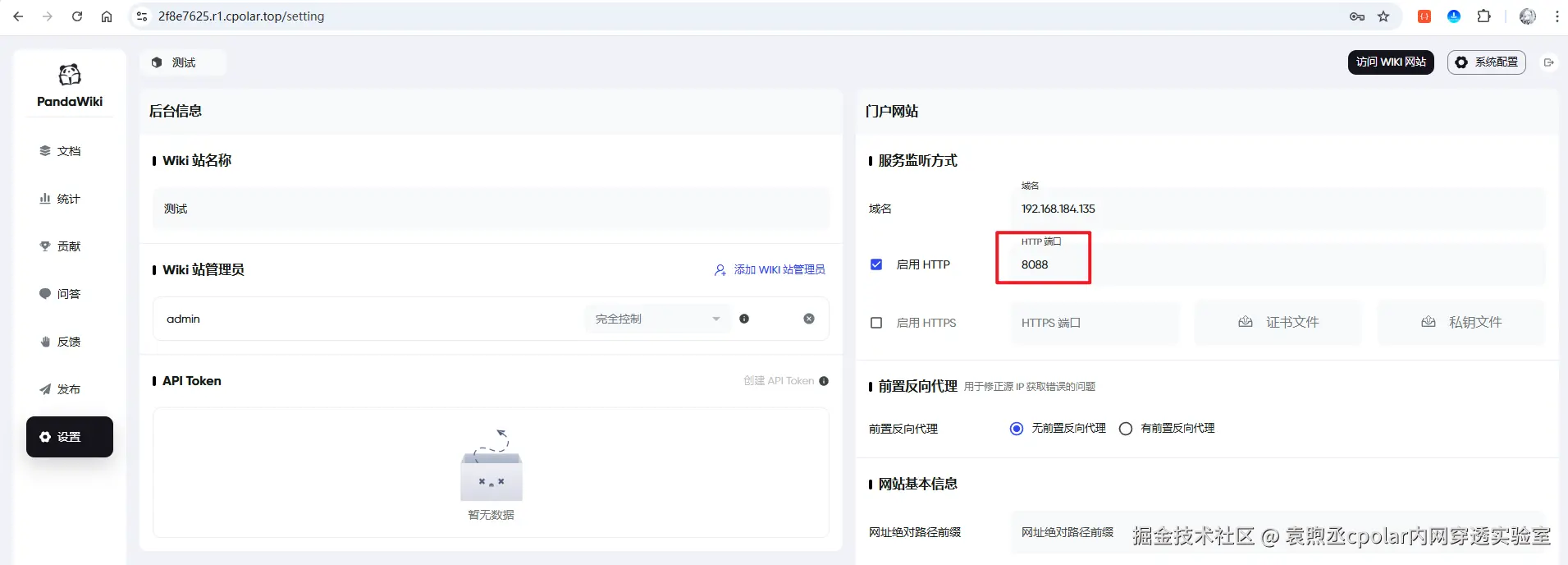Click the HTTPS 端口 input field
This screenshot has height=565, width=1568.
pyautogui.click(x=1095, y=323)
